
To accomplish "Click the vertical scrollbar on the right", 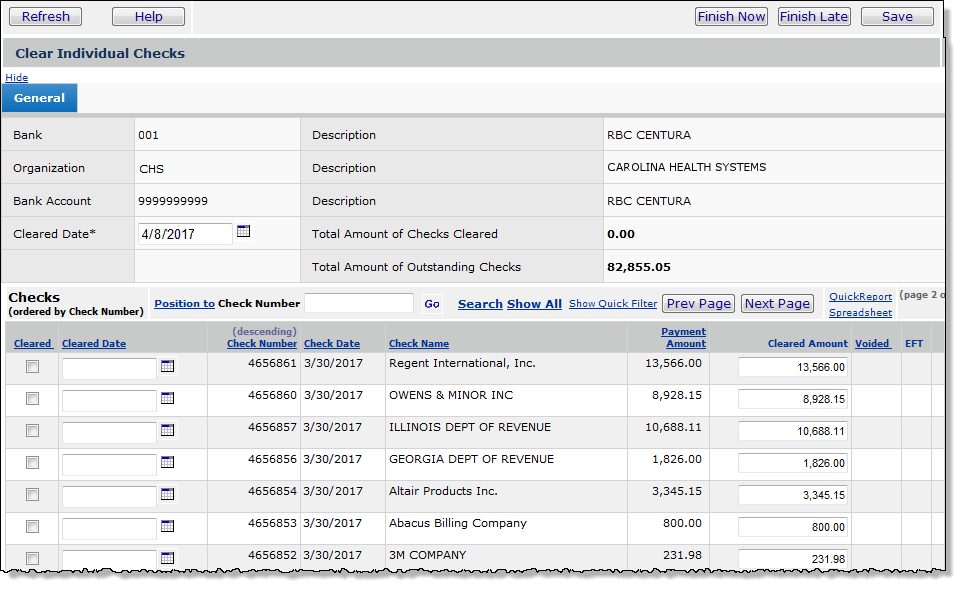I will pos(945,300).
